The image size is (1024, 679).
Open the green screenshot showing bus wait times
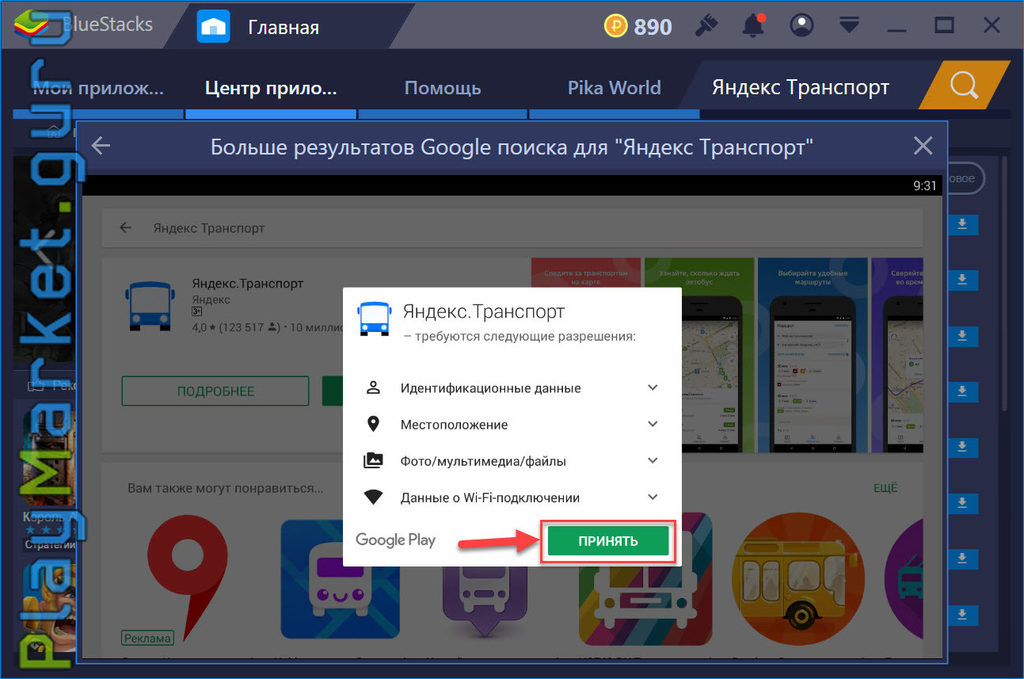pyautogui.click(x=699, y=355)
